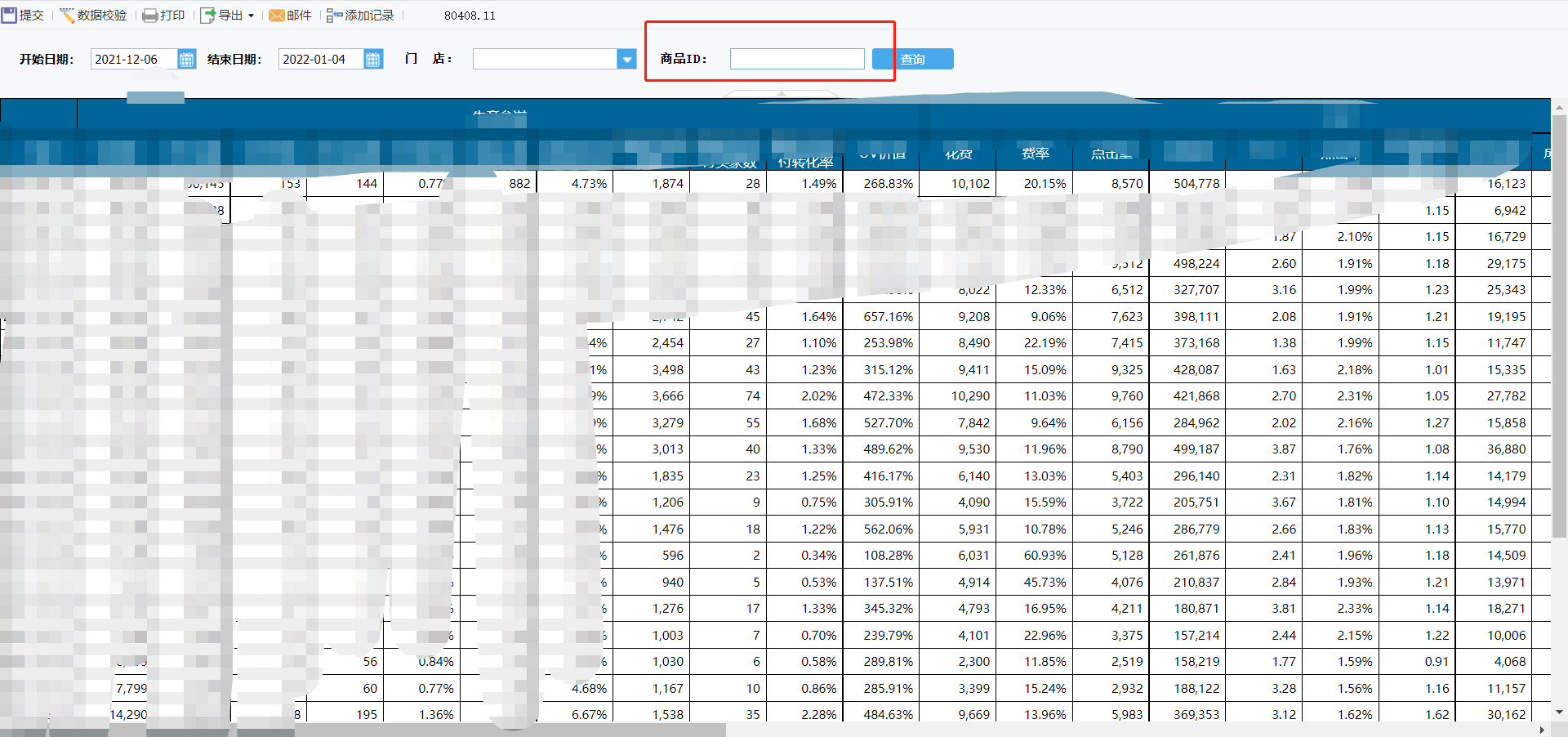Click the cell value 14,290

pos(128,715)
